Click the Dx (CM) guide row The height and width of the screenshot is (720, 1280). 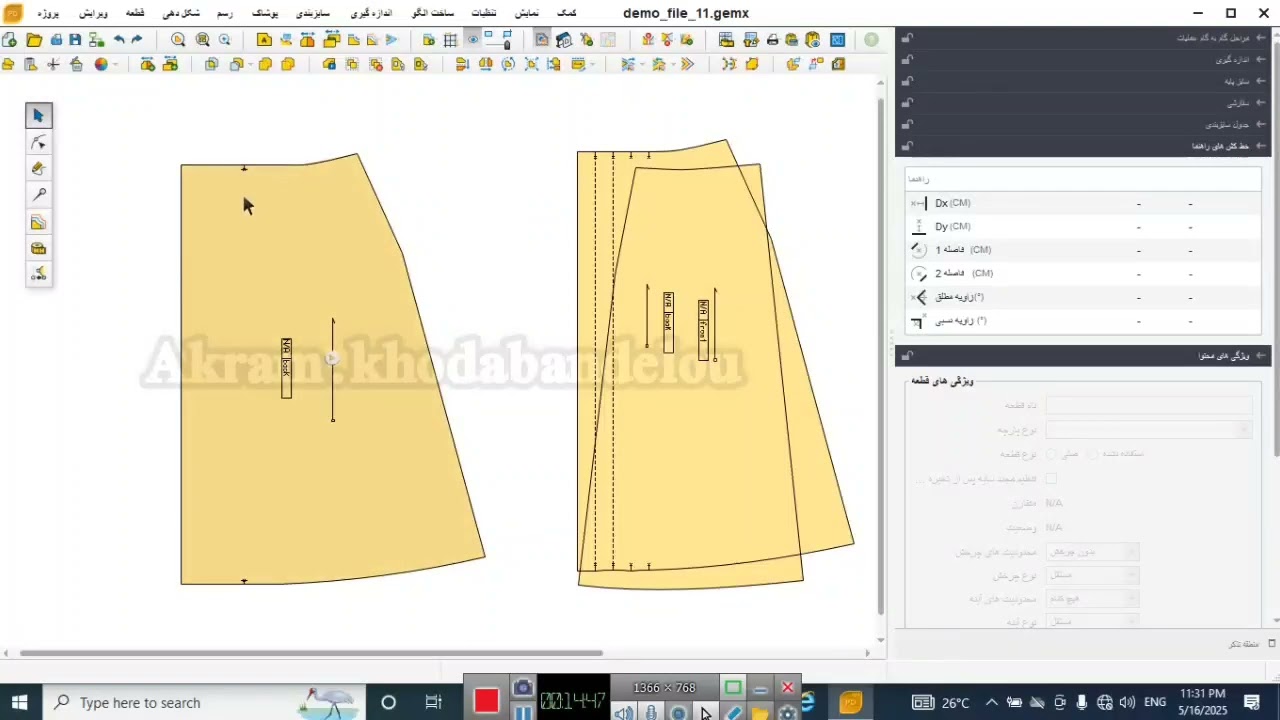[1083, 203]
